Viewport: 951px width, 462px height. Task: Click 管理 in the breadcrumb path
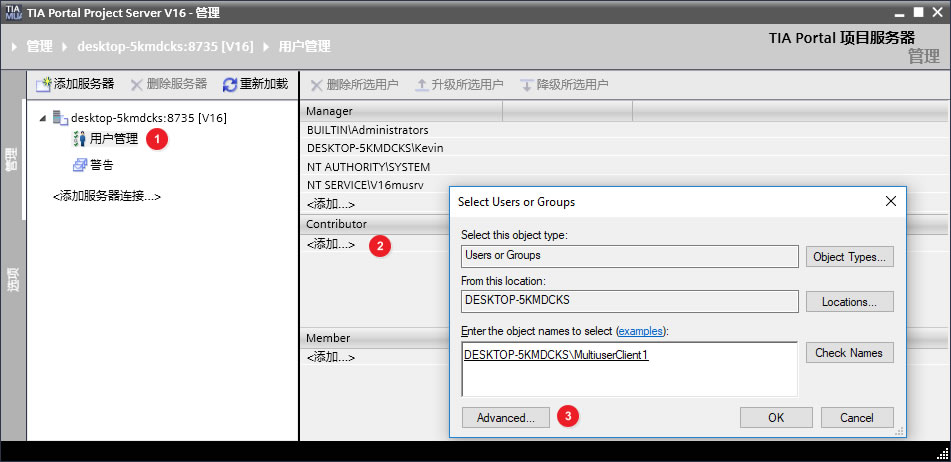coord(39,46)
